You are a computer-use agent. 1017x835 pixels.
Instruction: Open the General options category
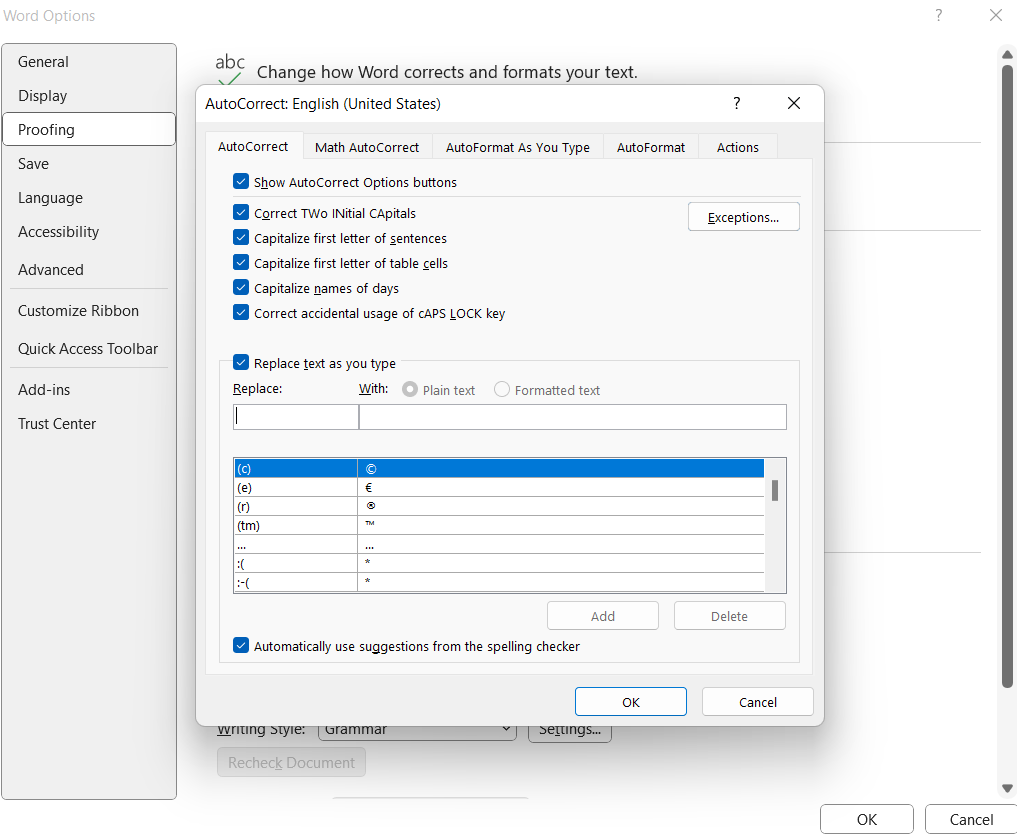tap(89, 62)
